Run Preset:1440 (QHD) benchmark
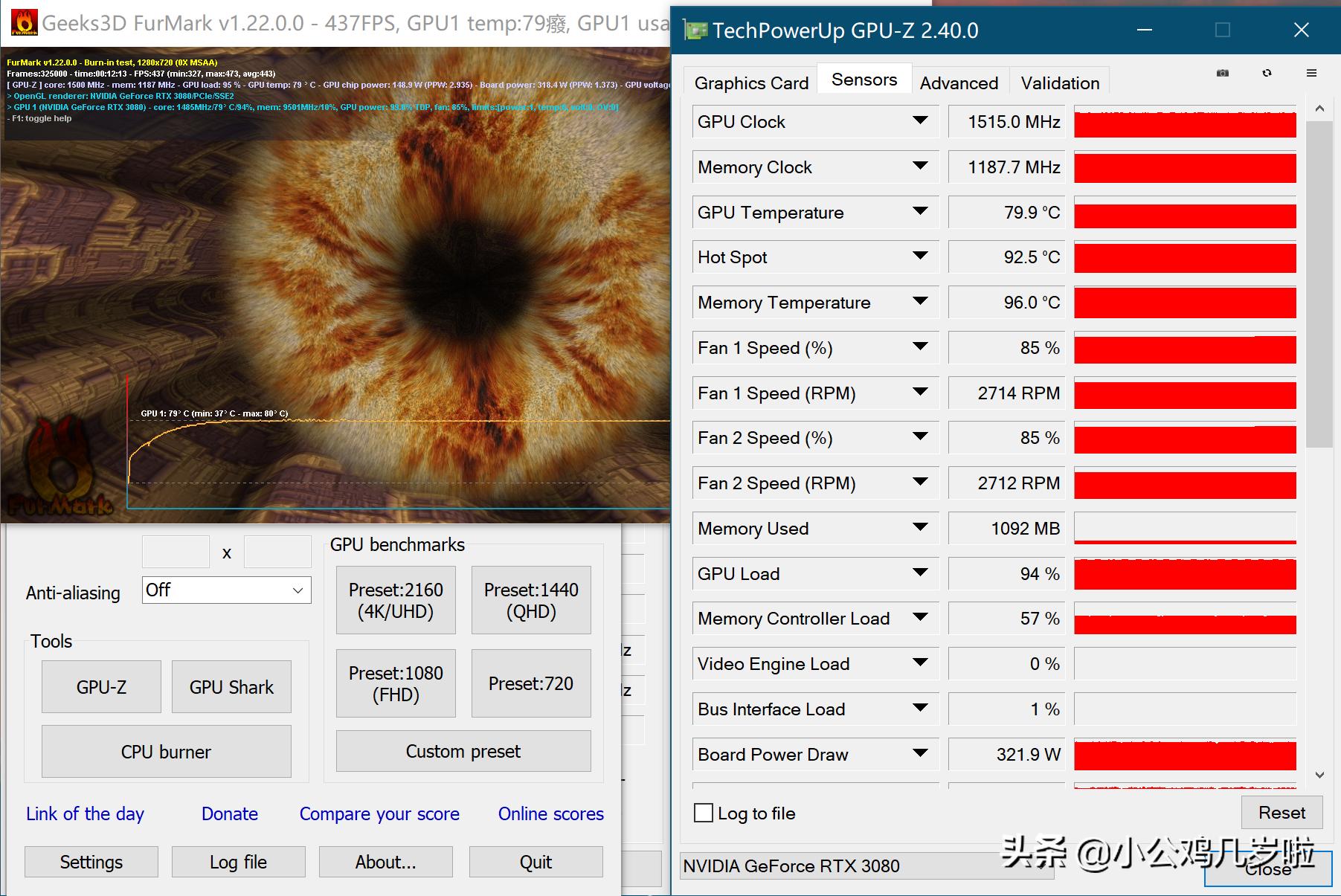Screen dimensions: 1341x896 [531, 600]
